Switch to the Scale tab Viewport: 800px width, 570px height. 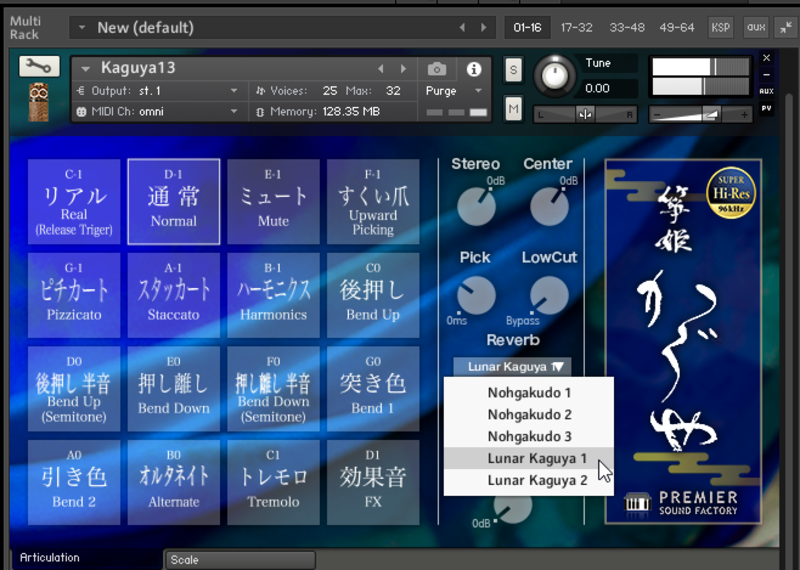(238, 560)
